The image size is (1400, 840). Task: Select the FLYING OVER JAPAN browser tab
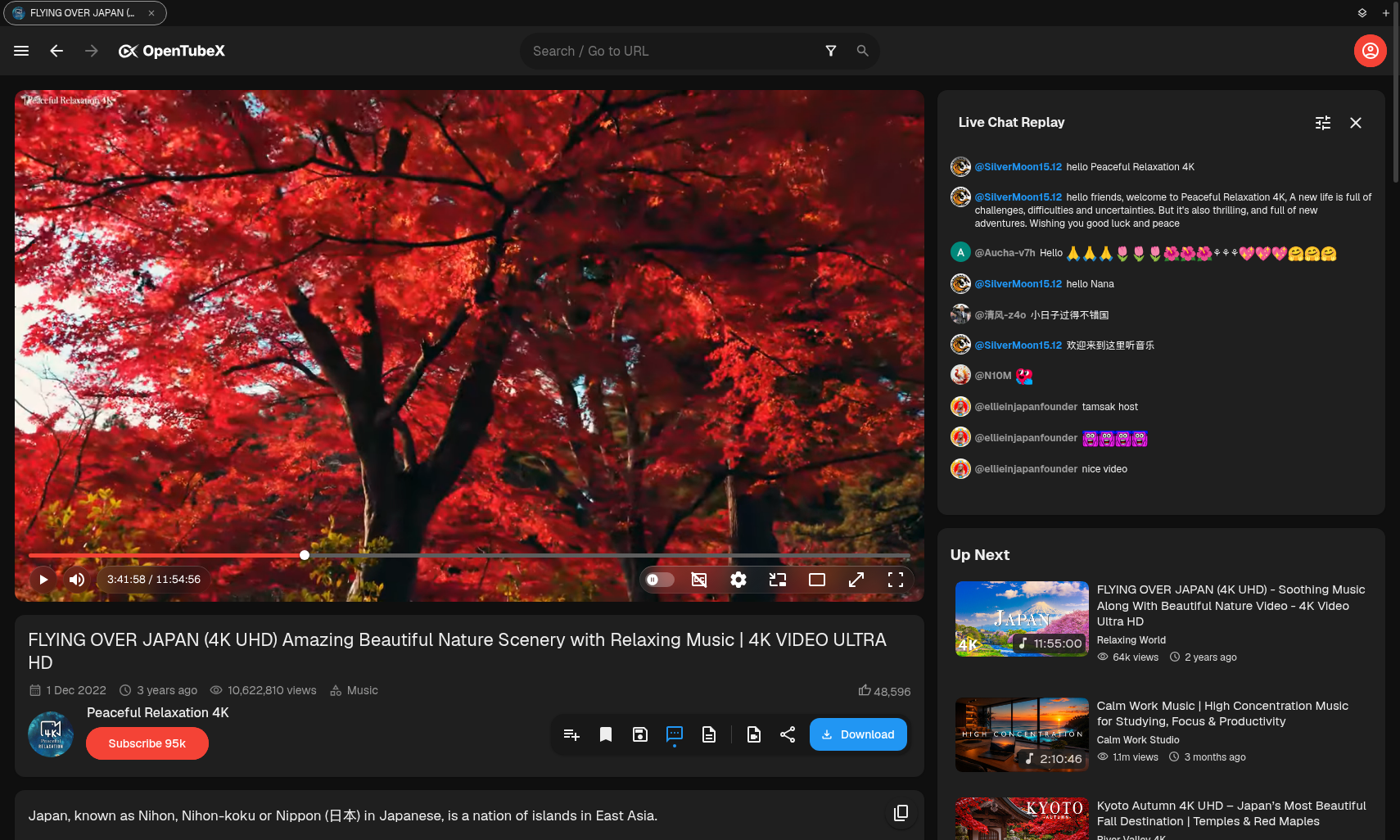[x=84, y=13]
